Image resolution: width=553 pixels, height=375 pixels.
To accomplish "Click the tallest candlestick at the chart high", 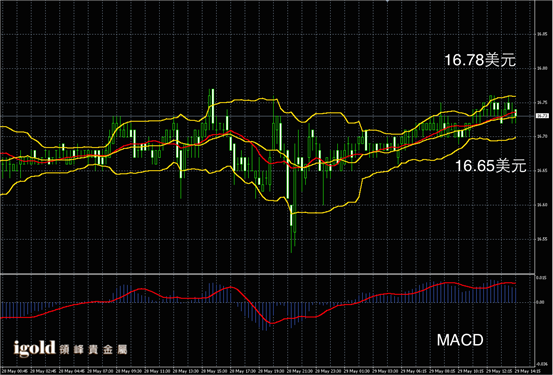I will [213, 106].
